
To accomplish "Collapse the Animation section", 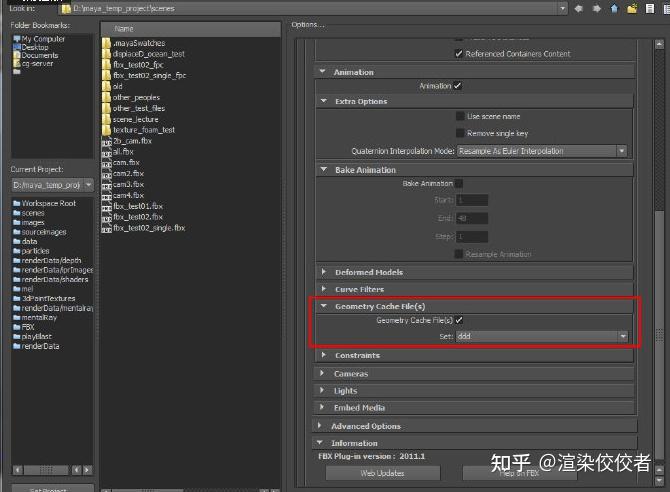I will tap(323, 72).
